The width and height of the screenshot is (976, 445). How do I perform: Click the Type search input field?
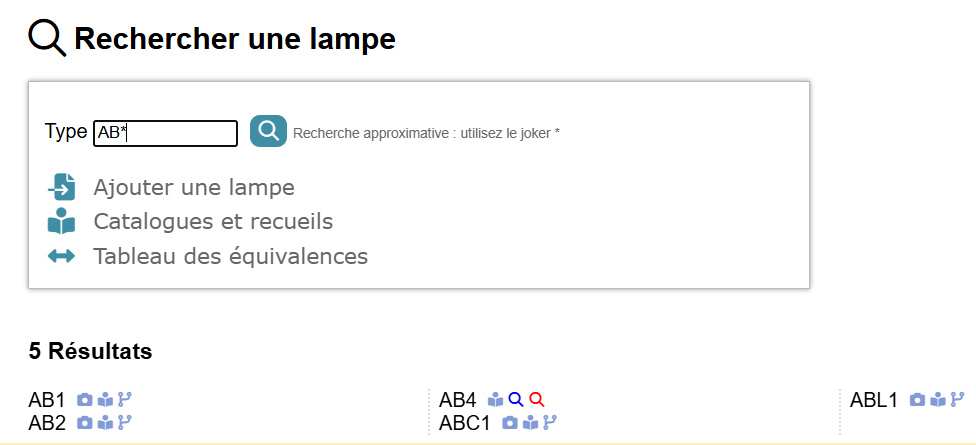click(x=165, y=133)
